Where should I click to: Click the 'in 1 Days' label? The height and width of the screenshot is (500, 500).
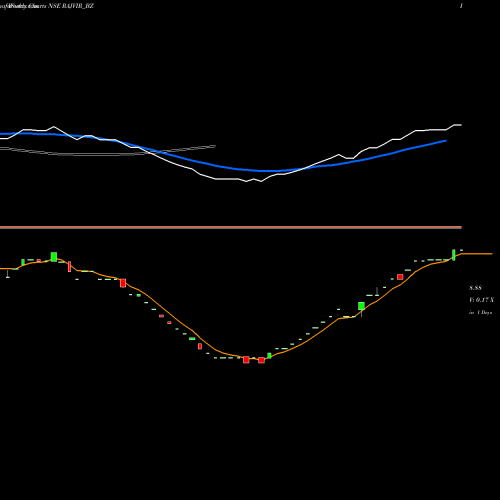pos(481,312)
